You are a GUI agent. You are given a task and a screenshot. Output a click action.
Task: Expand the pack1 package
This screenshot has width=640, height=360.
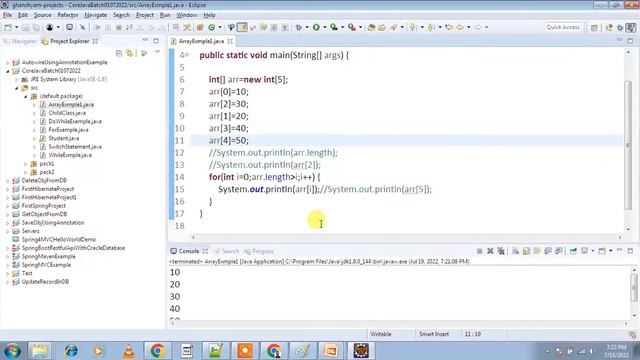25,164
